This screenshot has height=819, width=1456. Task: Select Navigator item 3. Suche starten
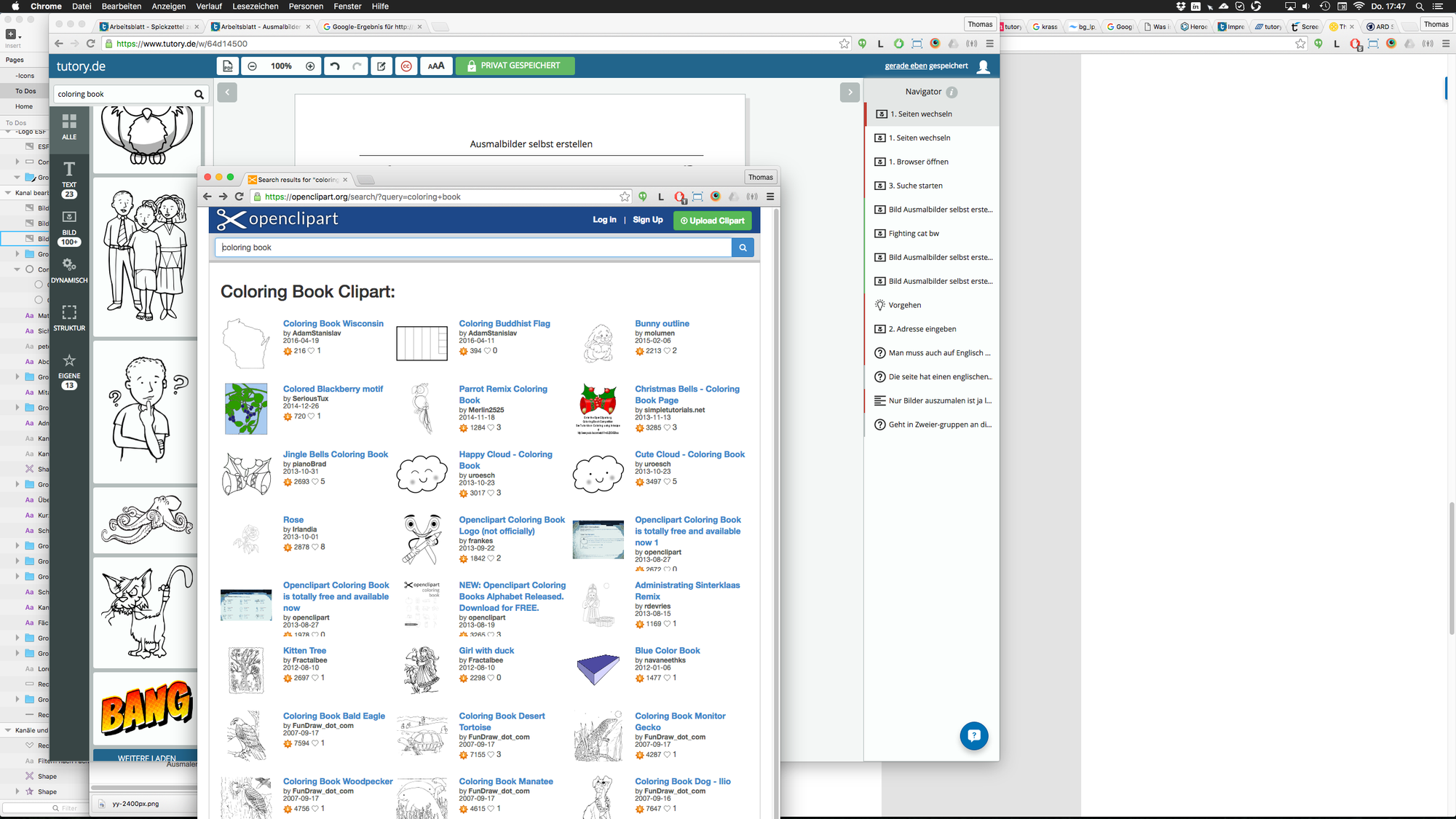click(x=933, y=186)
